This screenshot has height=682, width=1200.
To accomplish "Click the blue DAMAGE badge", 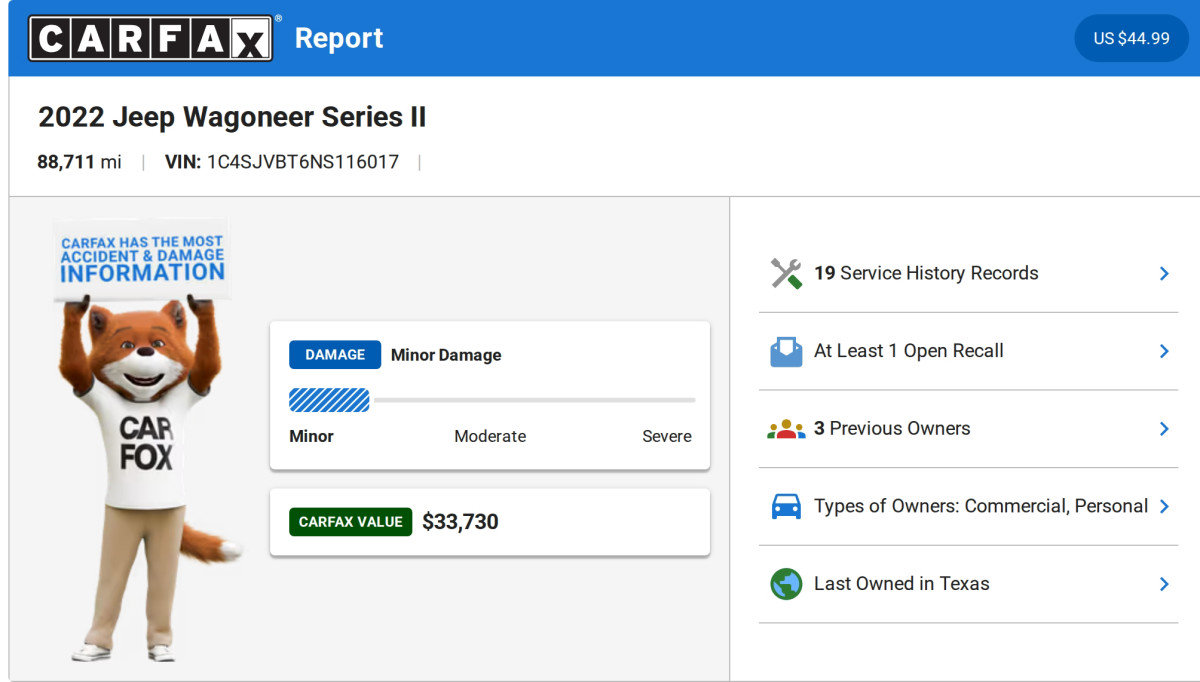I will (335, 355).
